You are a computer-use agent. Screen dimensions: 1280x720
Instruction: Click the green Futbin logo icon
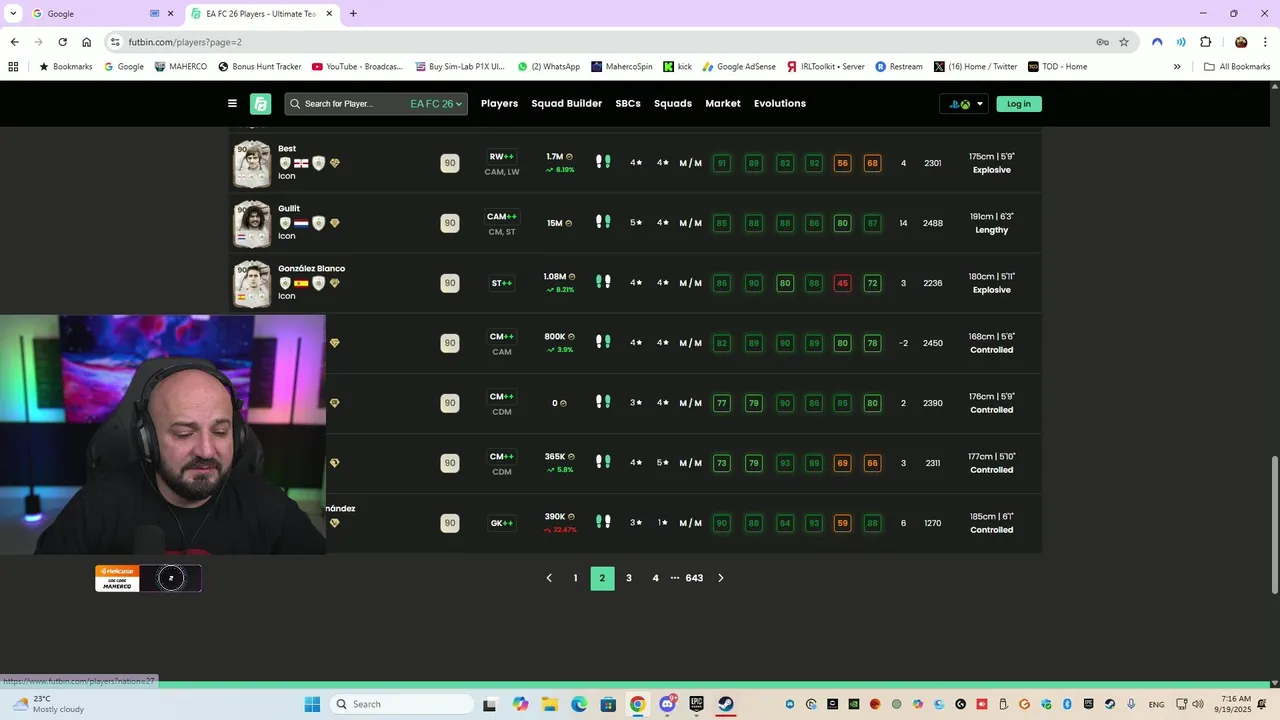click(x=260, y=104)
